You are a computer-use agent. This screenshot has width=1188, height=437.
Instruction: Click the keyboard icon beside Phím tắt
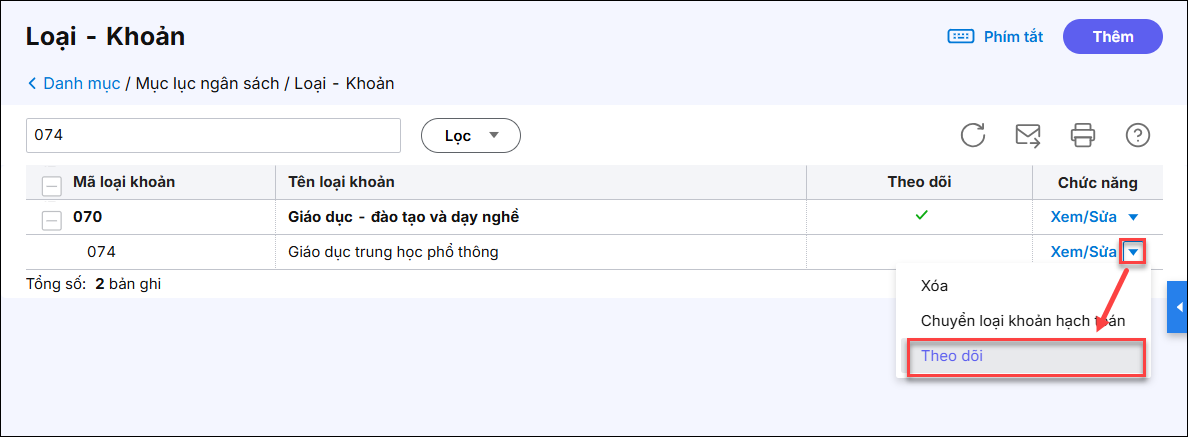click(x=960, y=37)
